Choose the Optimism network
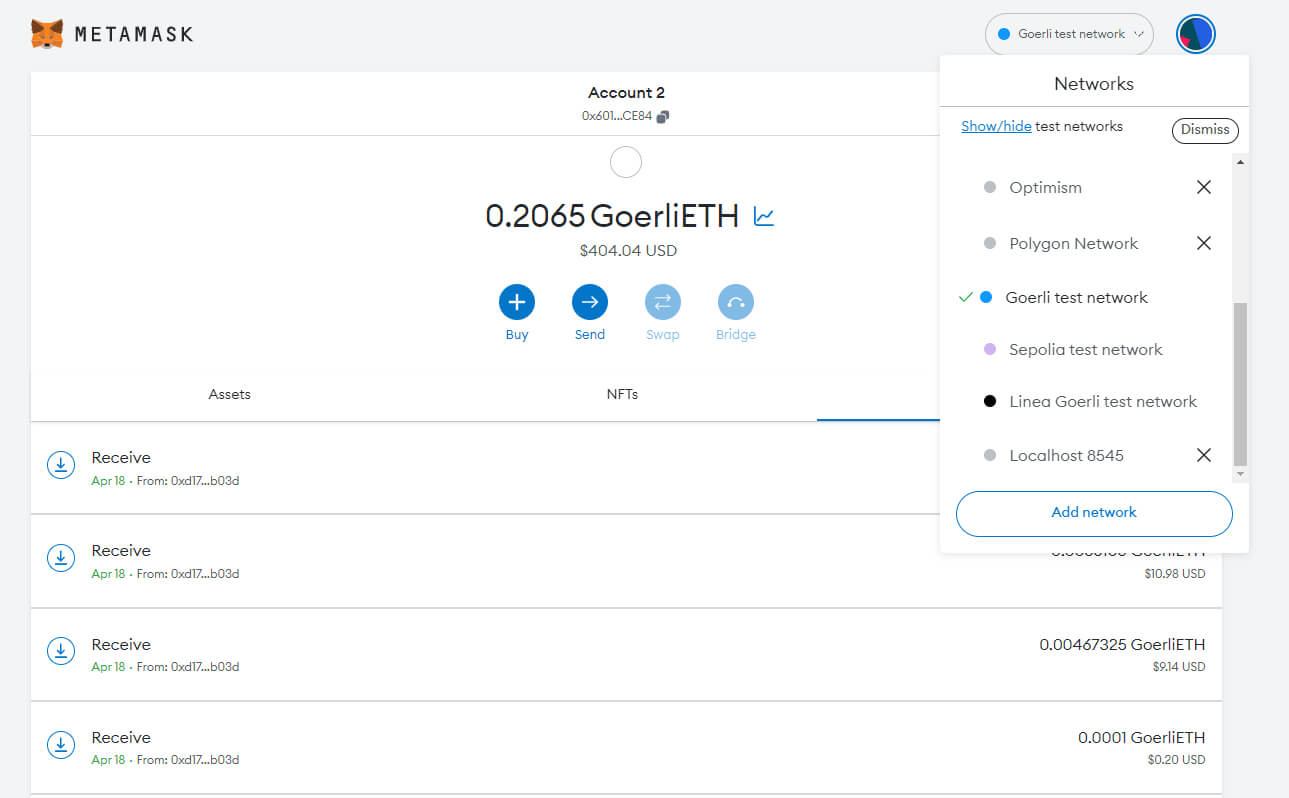The image size is (1289, 798). pyautogui.click(x=1045, y=187)
